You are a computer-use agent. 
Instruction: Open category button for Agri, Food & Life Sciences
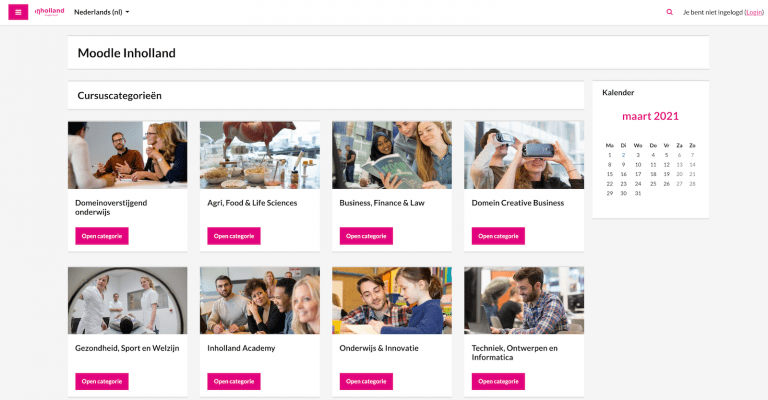(234, 236)
